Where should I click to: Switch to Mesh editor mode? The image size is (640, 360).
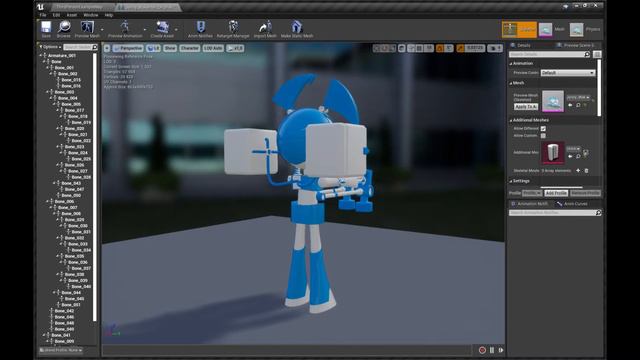[x=551, y=29]
